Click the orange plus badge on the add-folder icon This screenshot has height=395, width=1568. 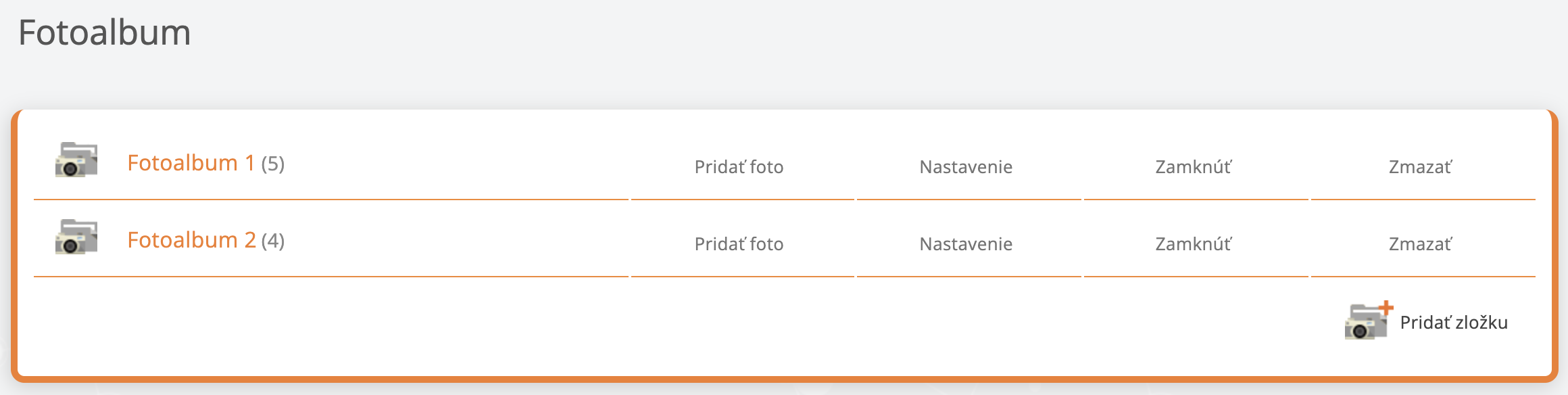click(x=1386, y=308)
